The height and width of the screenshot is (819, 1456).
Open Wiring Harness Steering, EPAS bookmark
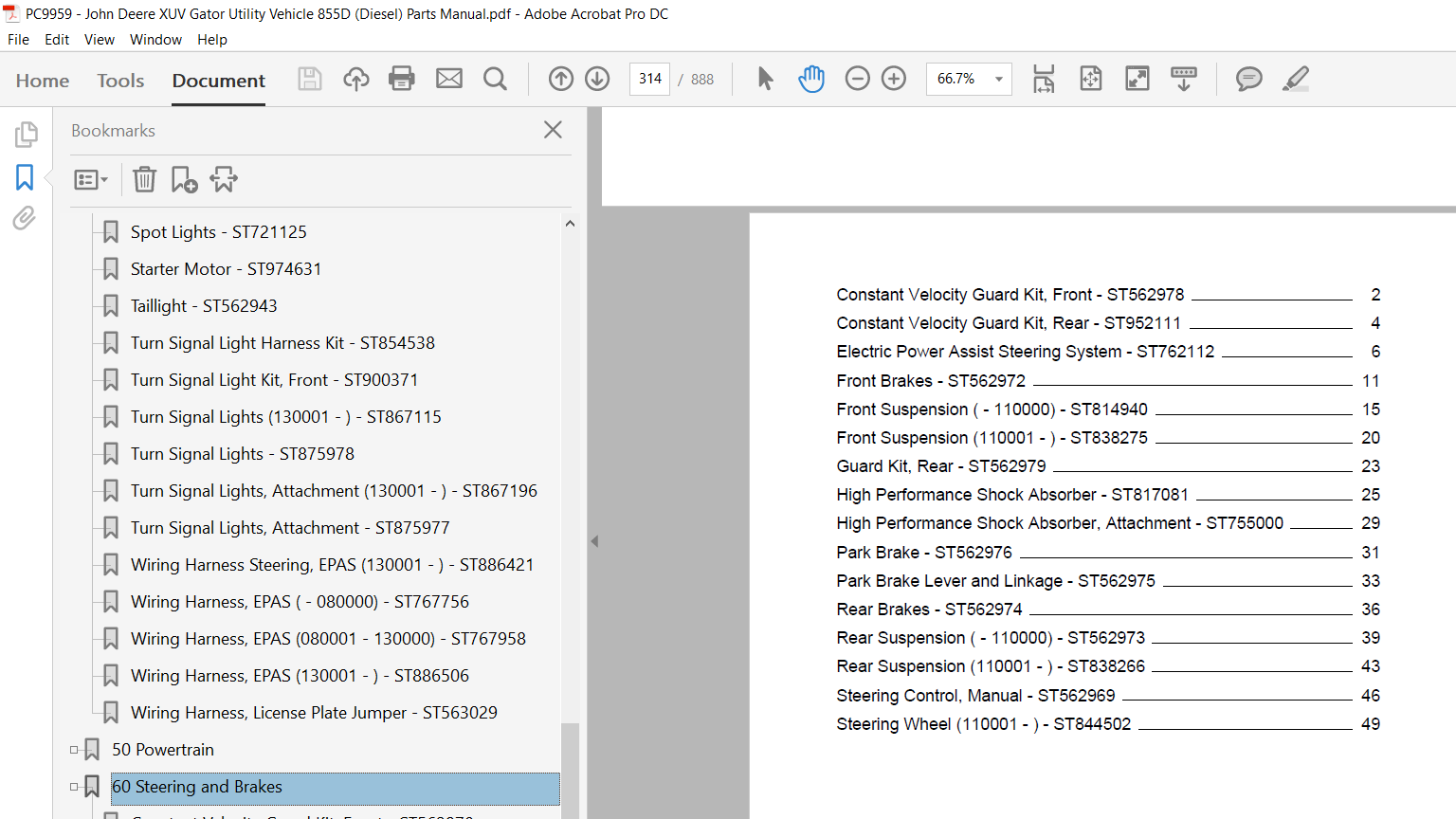[332, 565]
